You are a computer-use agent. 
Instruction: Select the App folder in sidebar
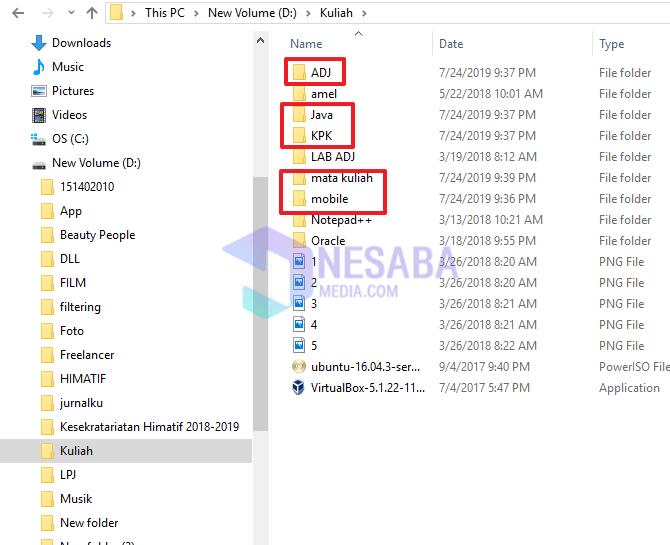click(x=61, y=211)
